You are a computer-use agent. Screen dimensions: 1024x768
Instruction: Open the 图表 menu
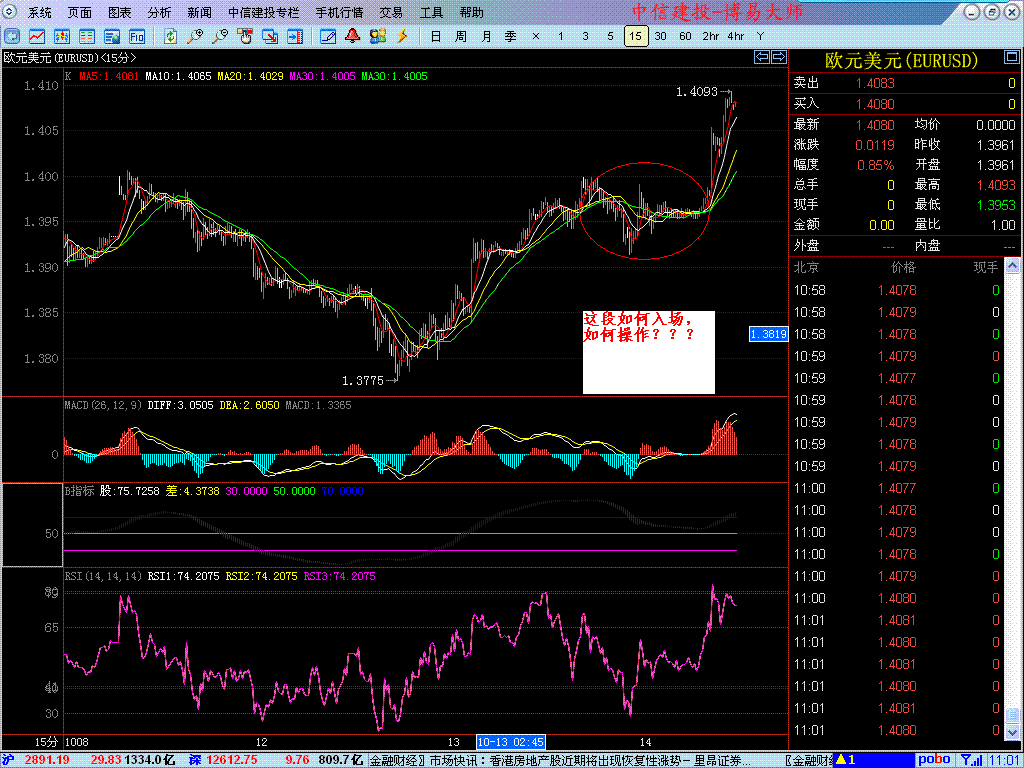click(120, 13)
